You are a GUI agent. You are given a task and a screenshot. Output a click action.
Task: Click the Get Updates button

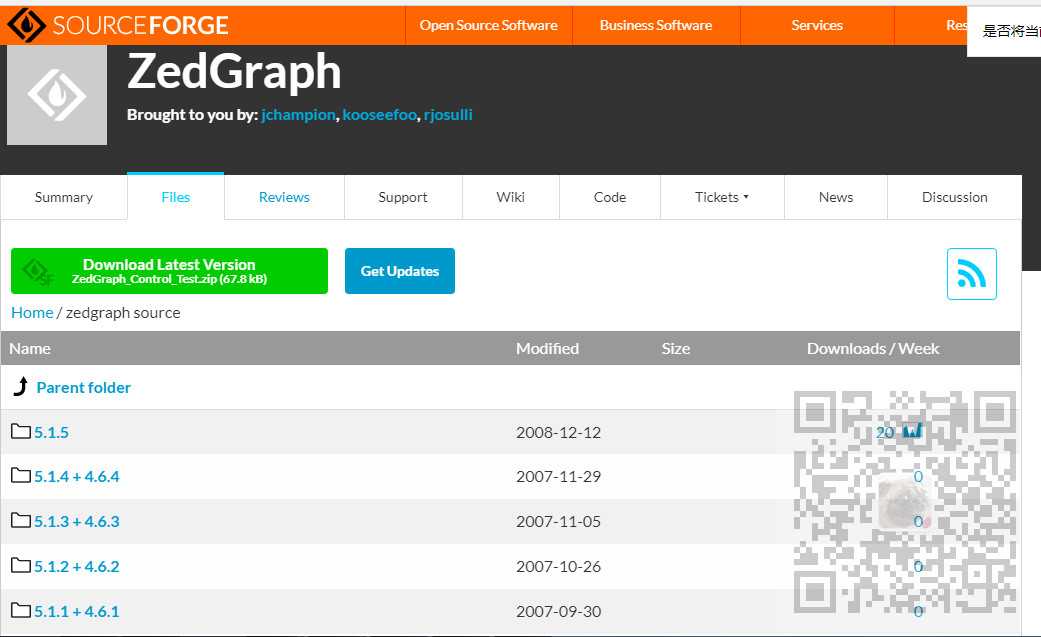(400, 271)
